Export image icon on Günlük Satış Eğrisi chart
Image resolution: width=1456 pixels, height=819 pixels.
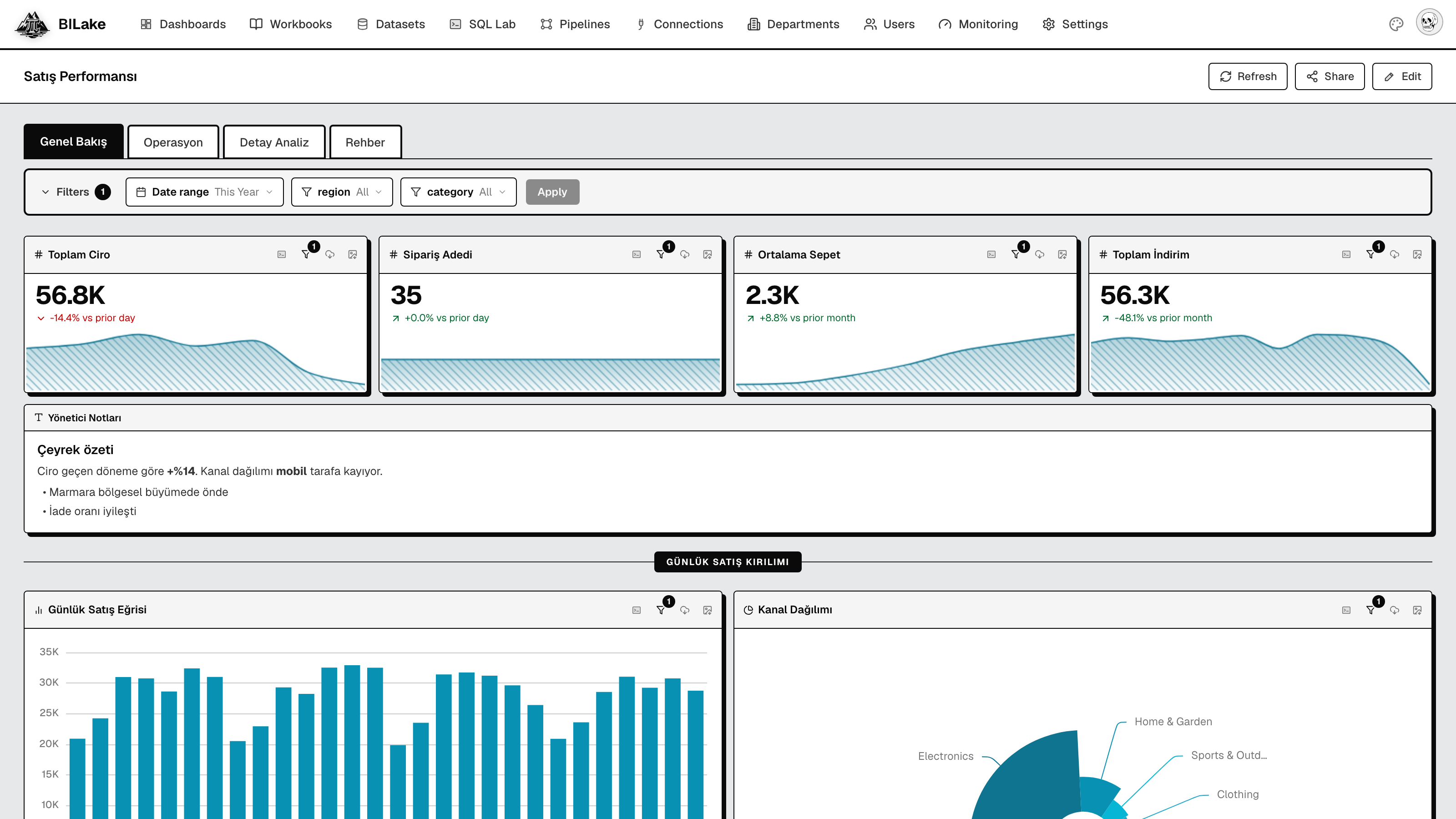(x=708, y=610)
